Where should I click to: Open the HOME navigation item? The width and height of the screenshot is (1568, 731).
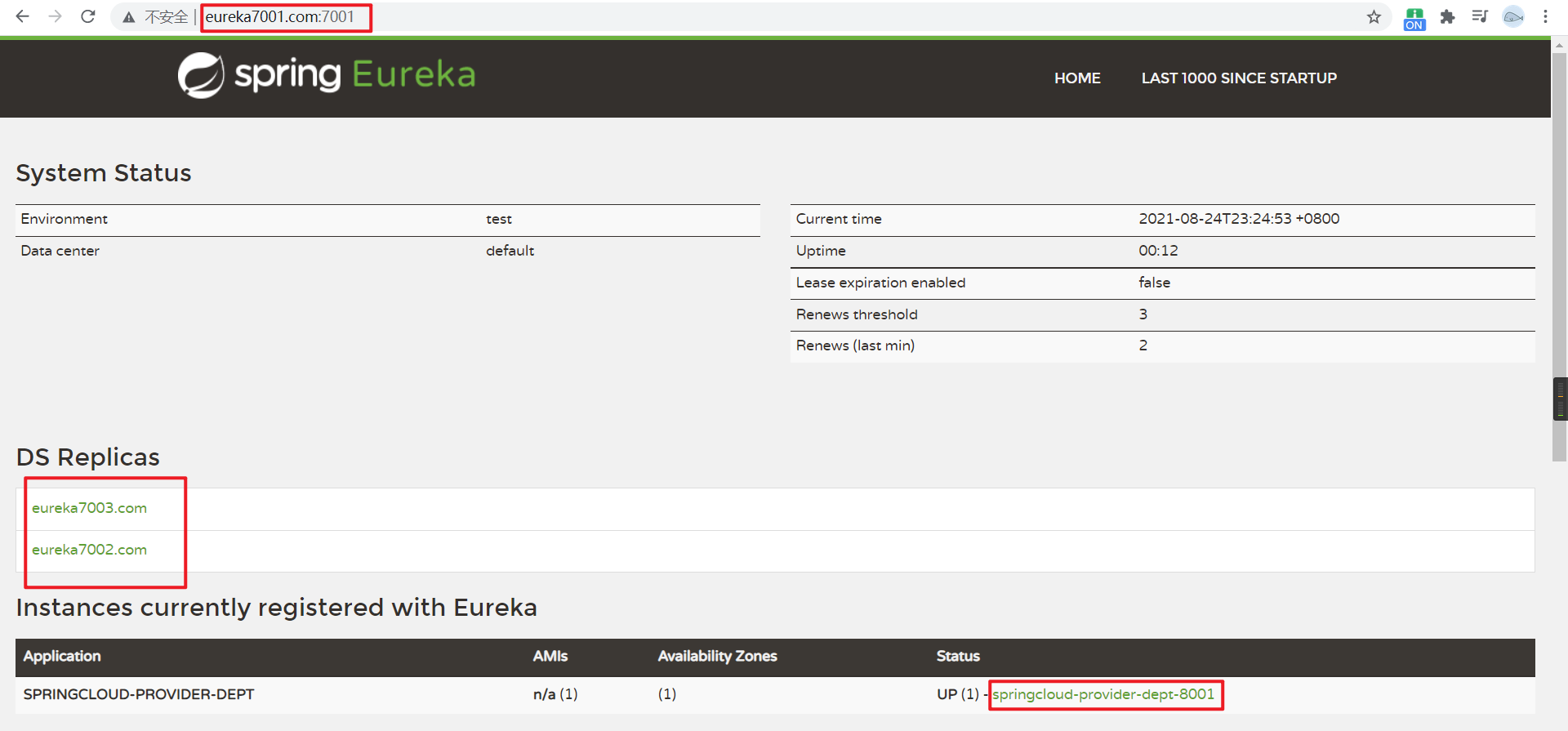point(1077,78)
